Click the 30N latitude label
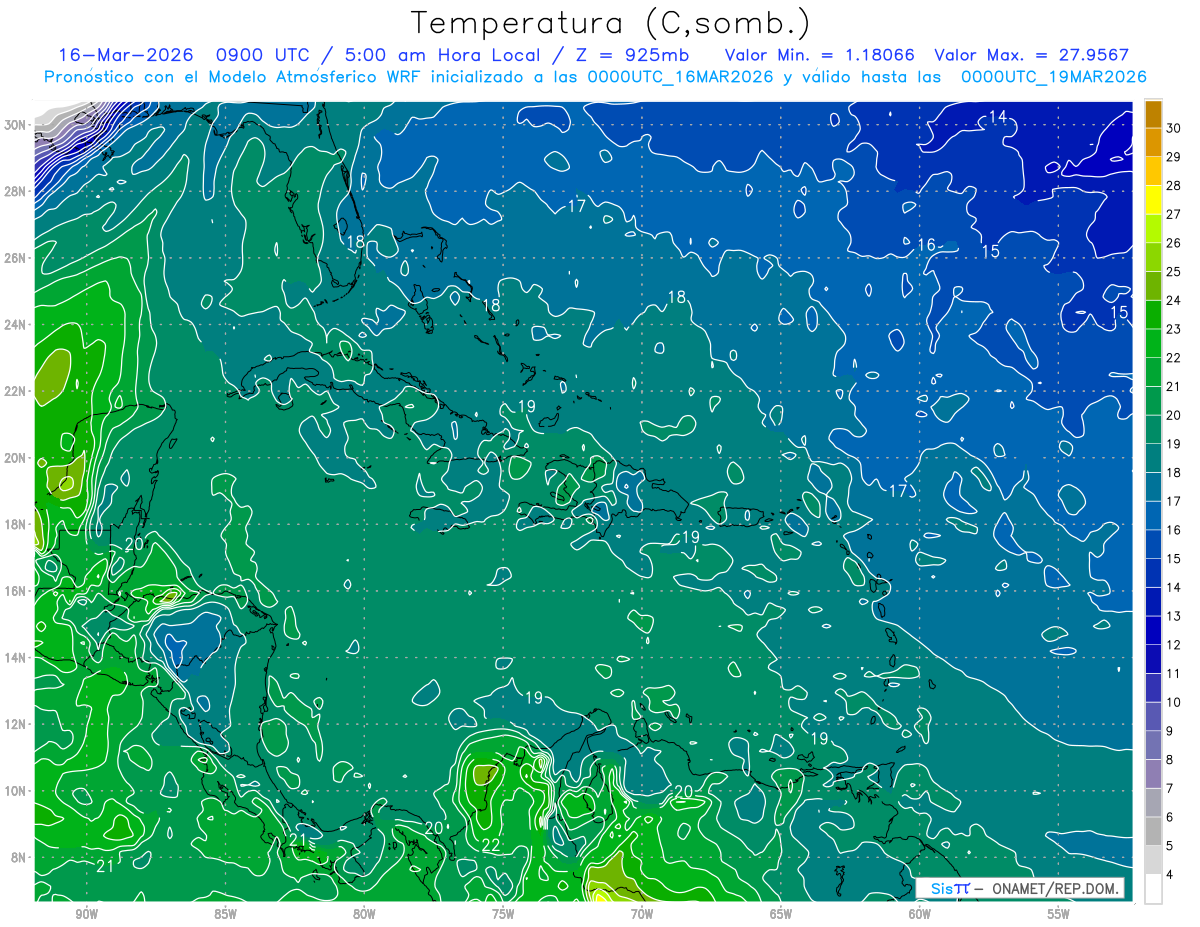This screenshot has height=927, width=1200. click(15, 125)
